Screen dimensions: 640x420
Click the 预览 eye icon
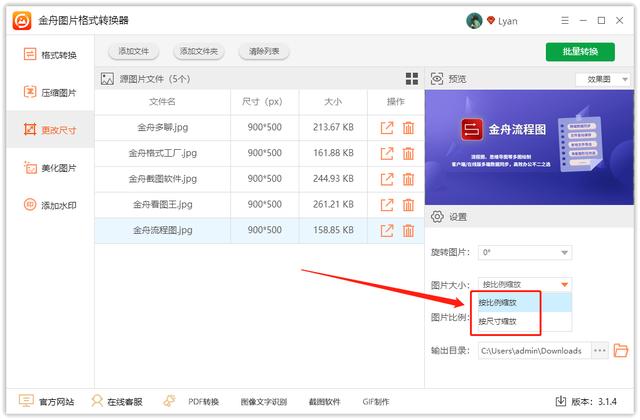tap(437, 79)
